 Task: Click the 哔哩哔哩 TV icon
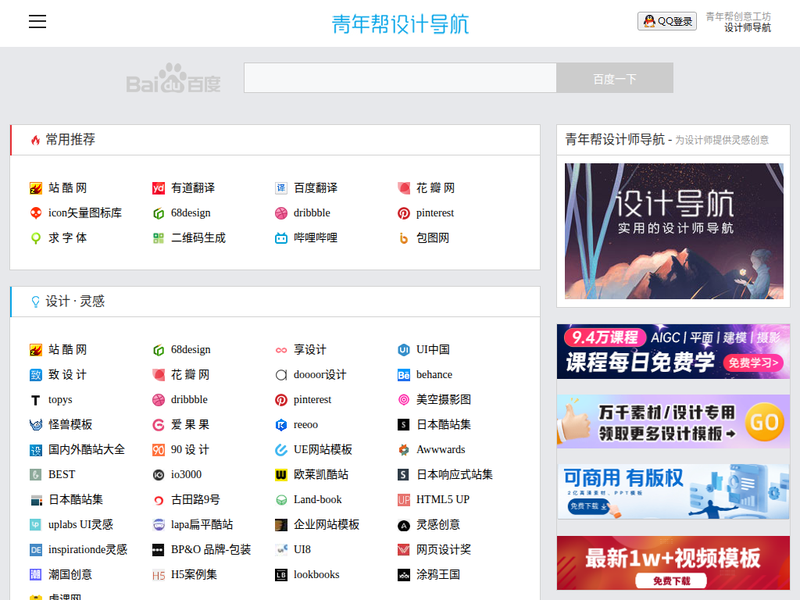tap(281, 238)
